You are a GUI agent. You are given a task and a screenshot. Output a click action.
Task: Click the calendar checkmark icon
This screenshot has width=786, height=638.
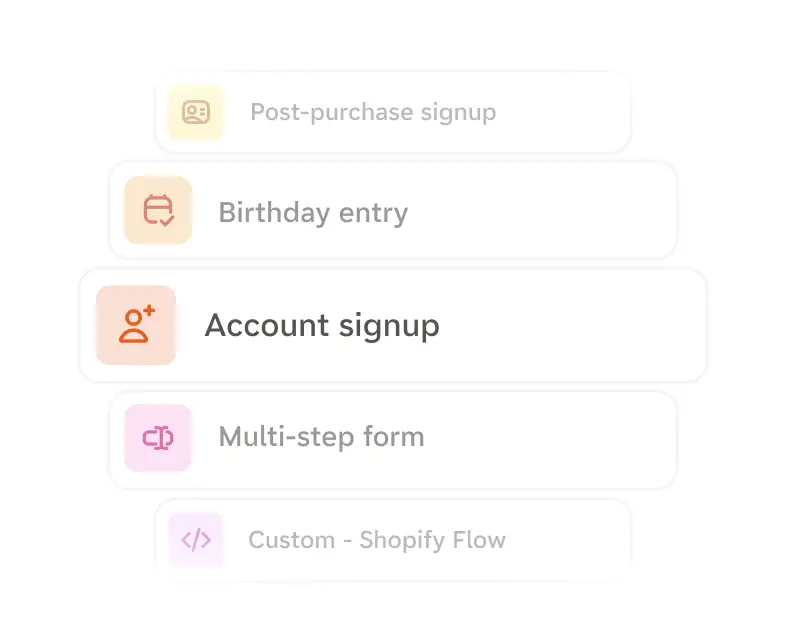click(158, 211)
